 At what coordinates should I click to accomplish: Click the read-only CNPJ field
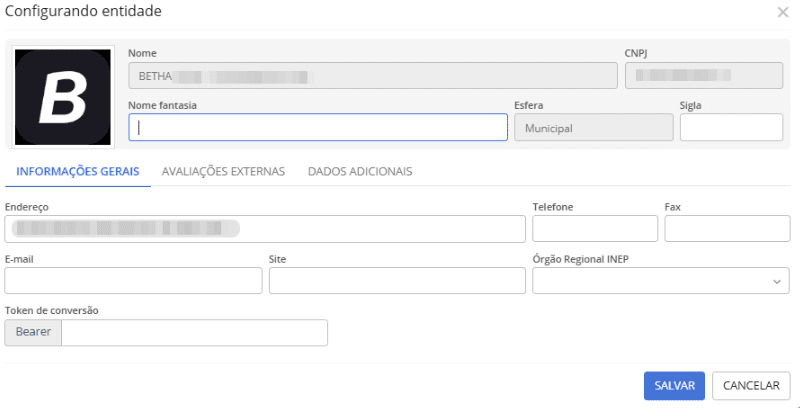pyautogui.click(x=704, y=75)
